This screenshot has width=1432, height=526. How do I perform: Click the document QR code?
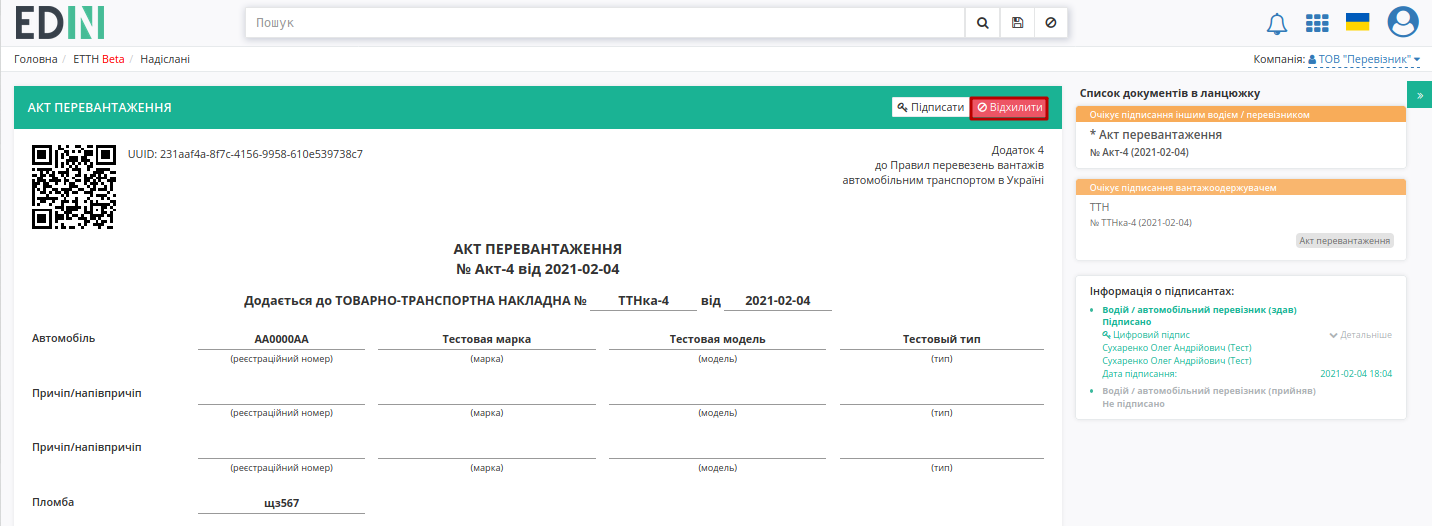(73, 187)
